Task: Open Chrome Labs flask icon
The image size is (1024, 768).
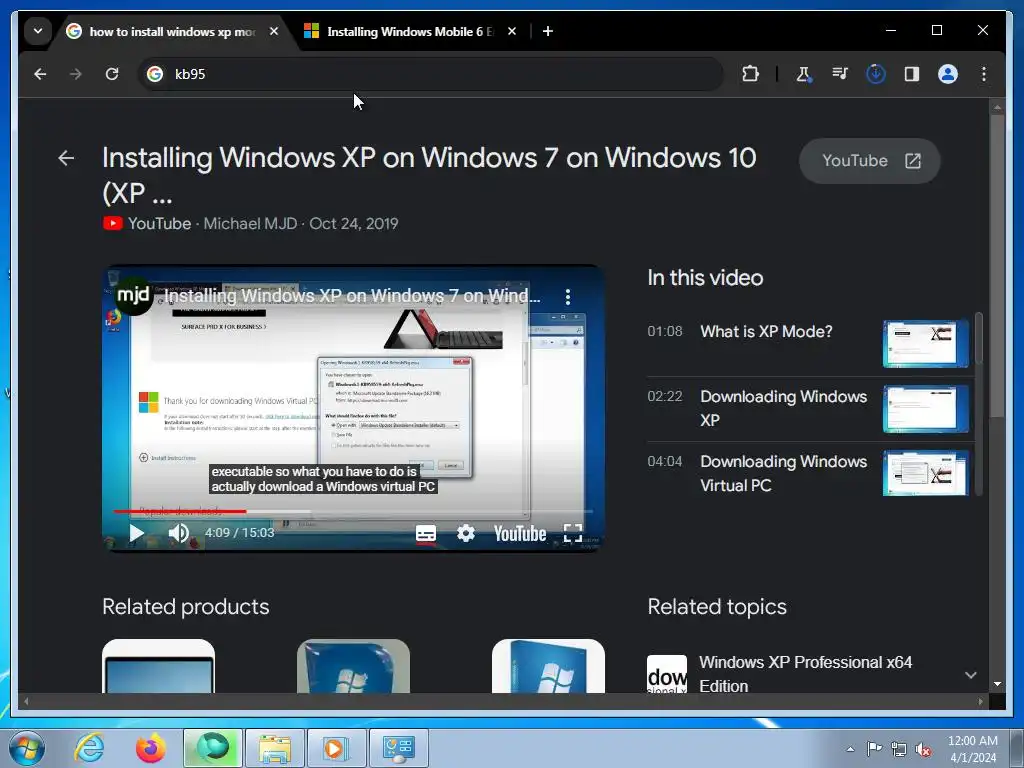Action: point(804,74)
